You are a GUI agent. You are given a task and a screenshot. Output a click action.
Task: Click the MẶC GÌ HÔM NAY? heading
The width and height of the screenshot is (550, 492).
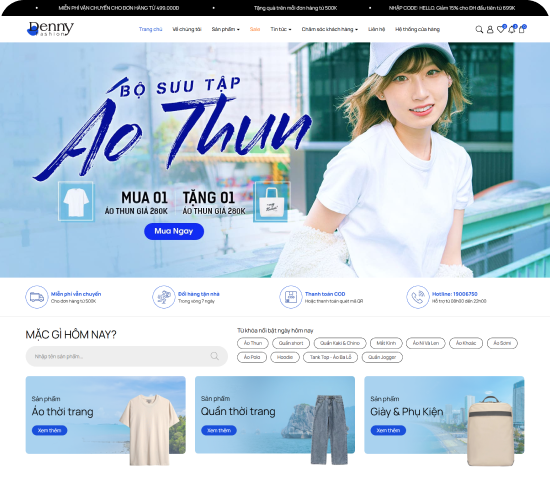click(71, 335)
